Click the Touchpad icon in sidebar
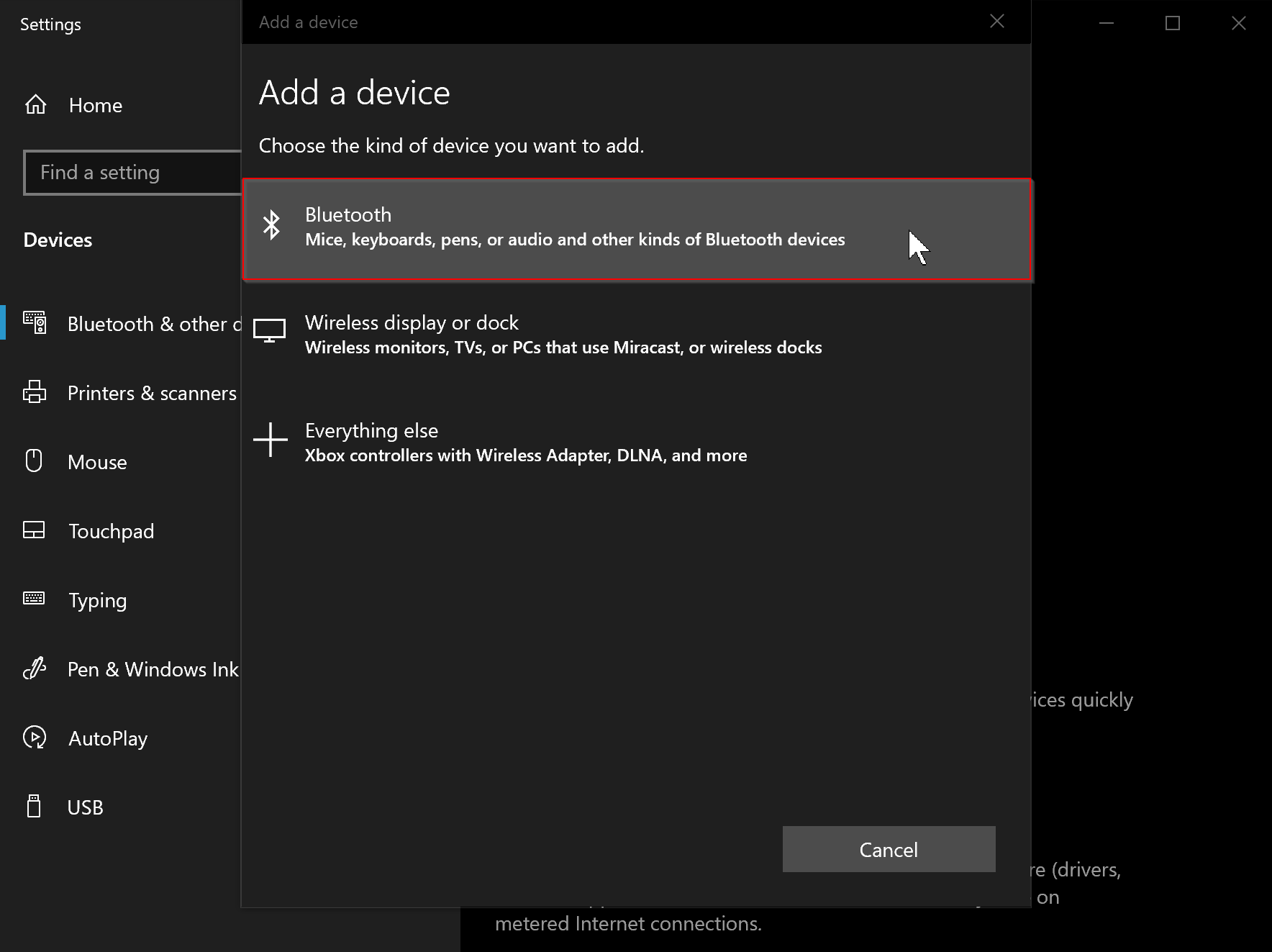 coord(34,530)
